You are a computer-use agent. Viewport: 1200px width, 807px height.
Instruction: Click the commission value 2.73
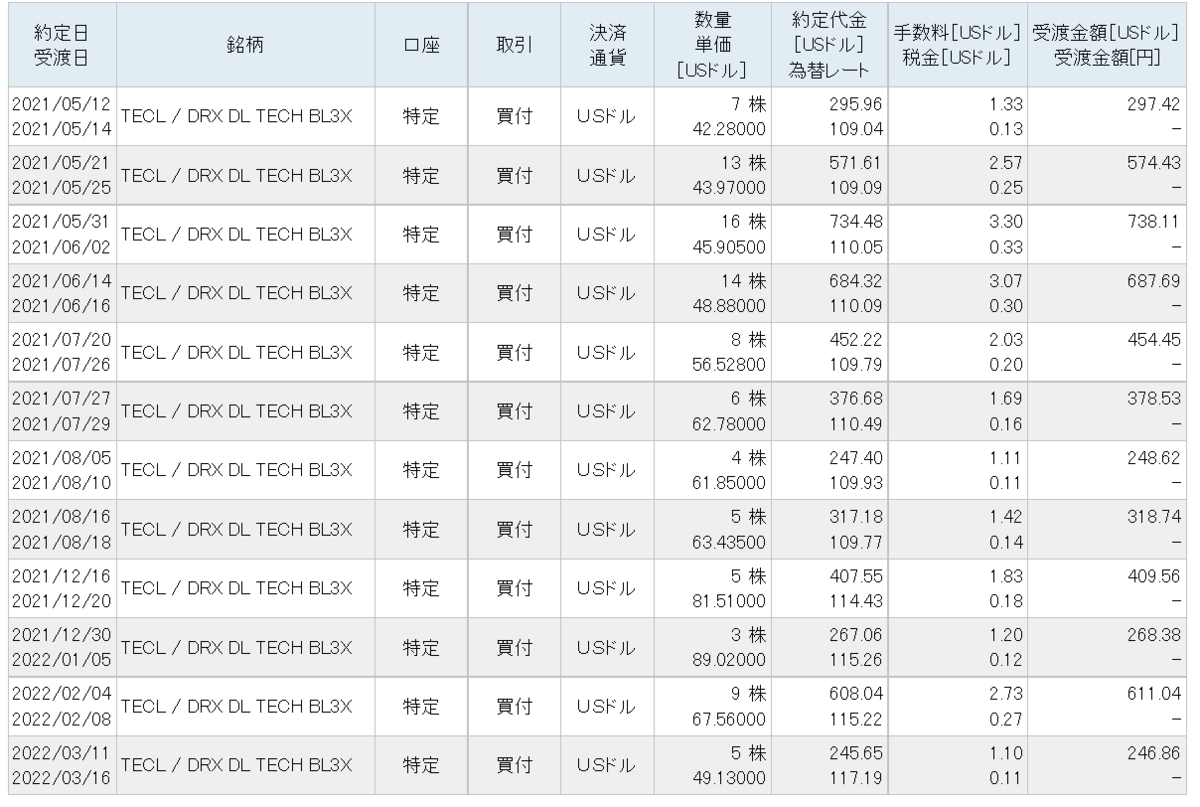pyautogui.click(x=1005, y=695)
